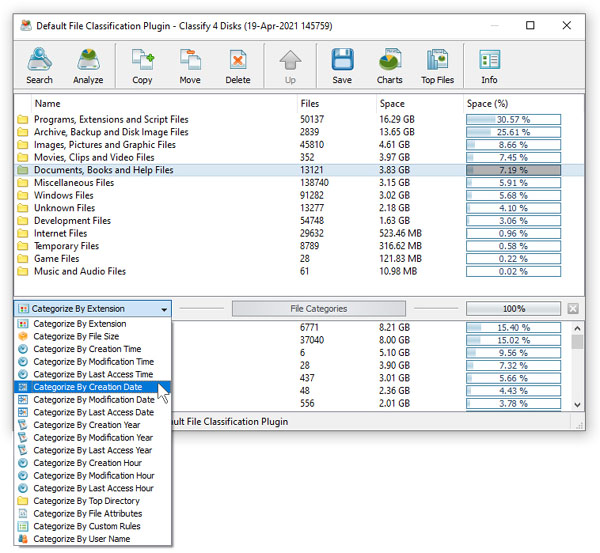Choose Categorize By Top Directory

click(x=93, y=501)
